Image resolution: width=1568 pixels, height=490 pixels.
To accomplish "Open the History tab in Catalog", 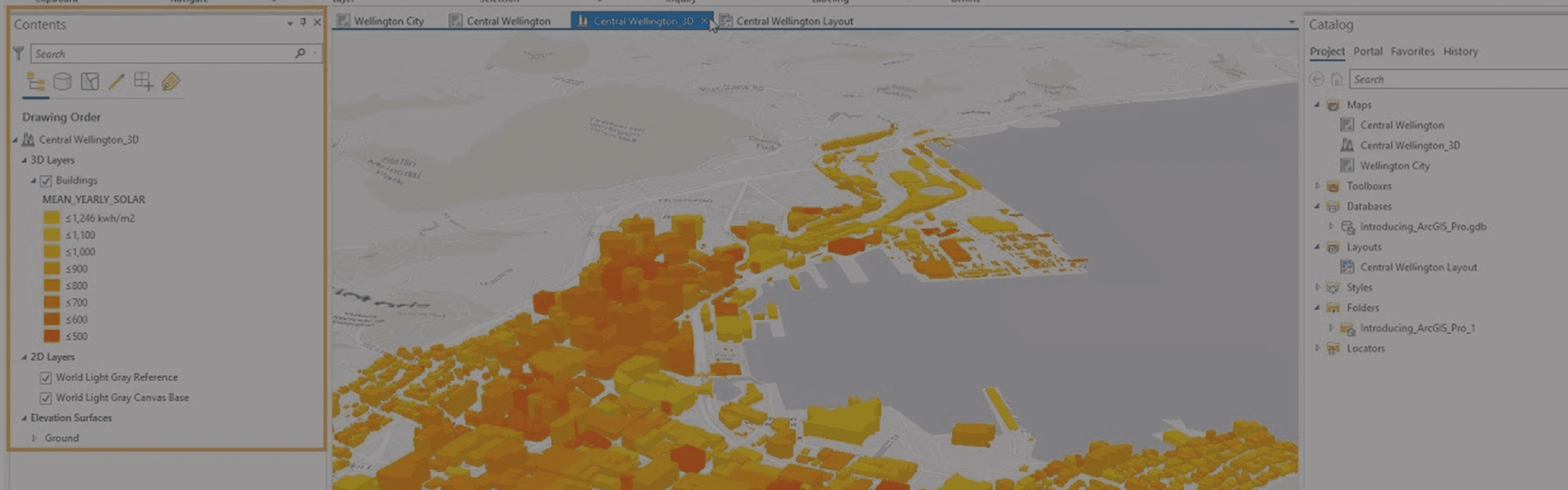I will point(1460,51).
